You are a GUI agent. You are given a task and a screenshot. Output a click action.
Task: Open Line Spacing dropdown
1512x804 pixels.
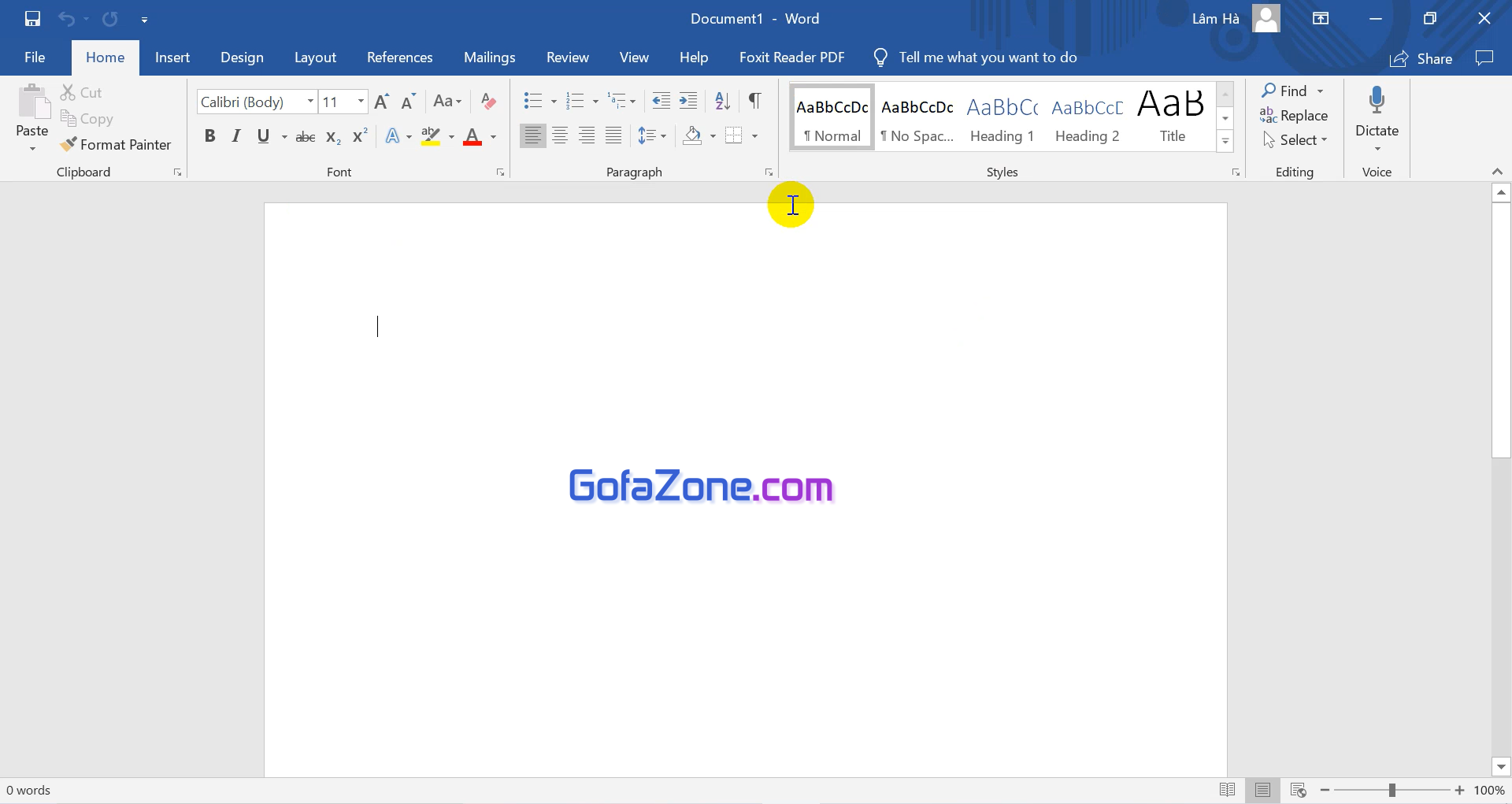(652, 136)
